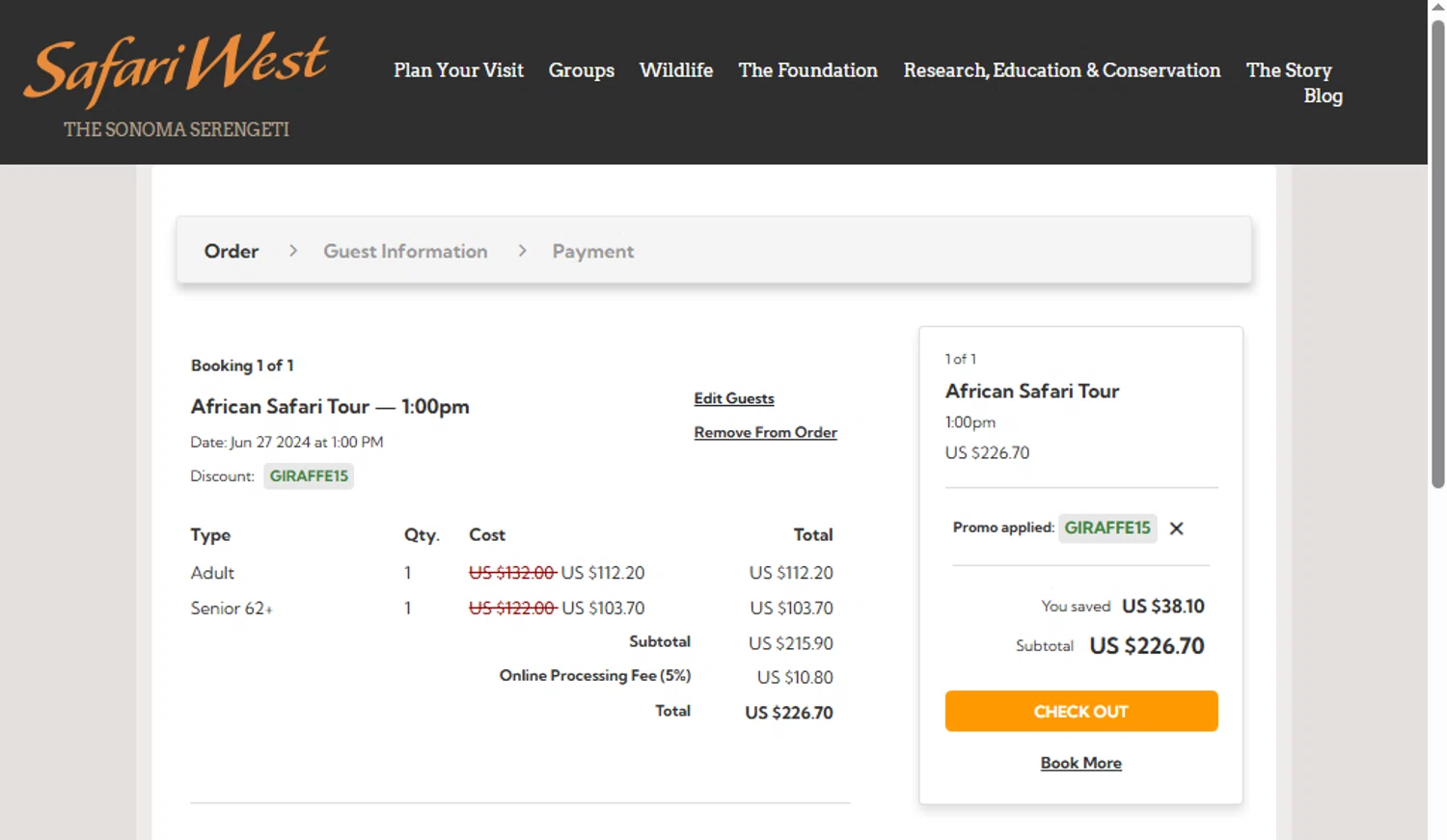Click Edit Guests link
The image size is (1447, 840).
733,398
